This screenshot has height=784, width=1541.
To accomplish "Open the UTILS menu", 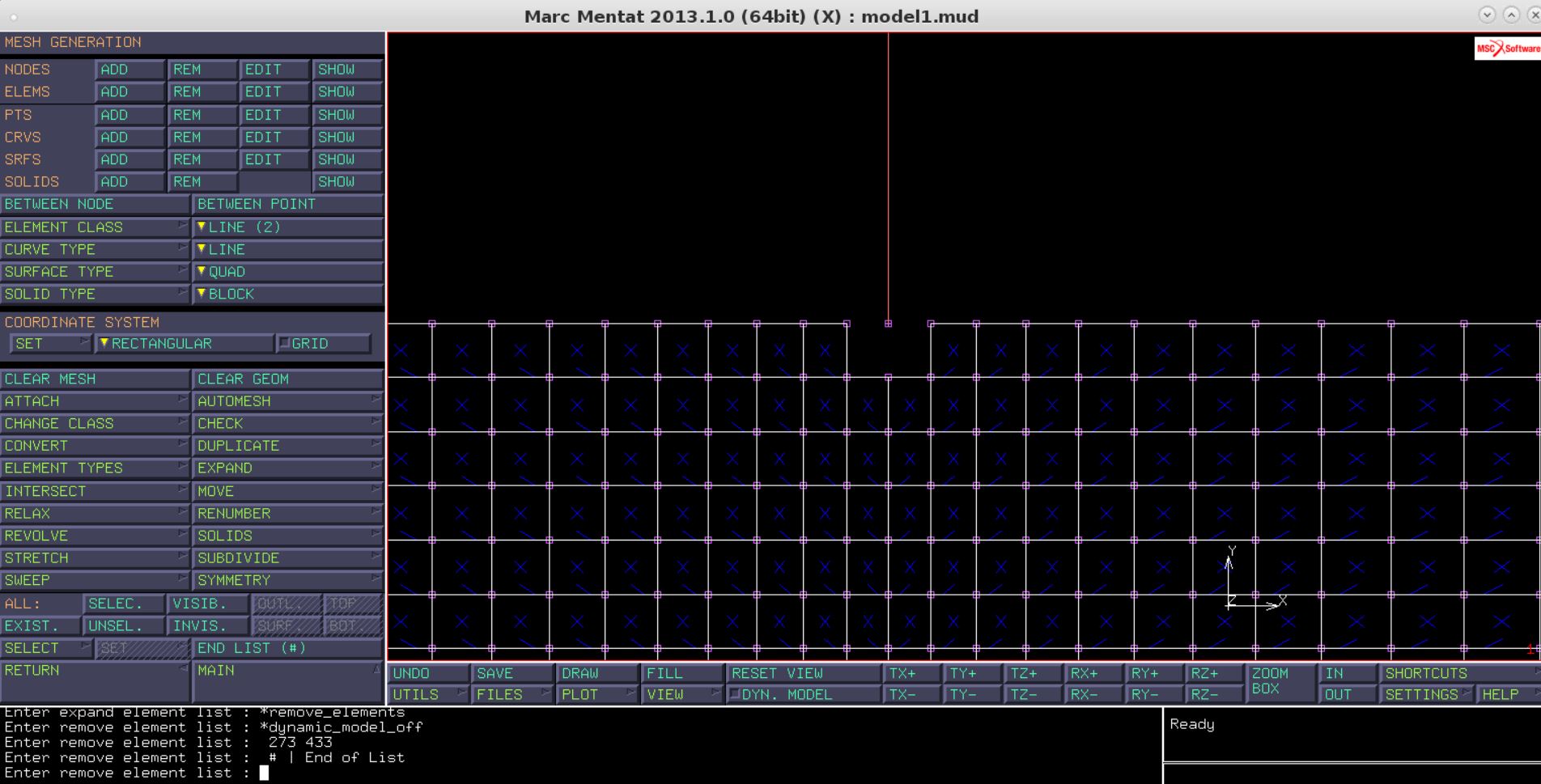I will 429,694.
